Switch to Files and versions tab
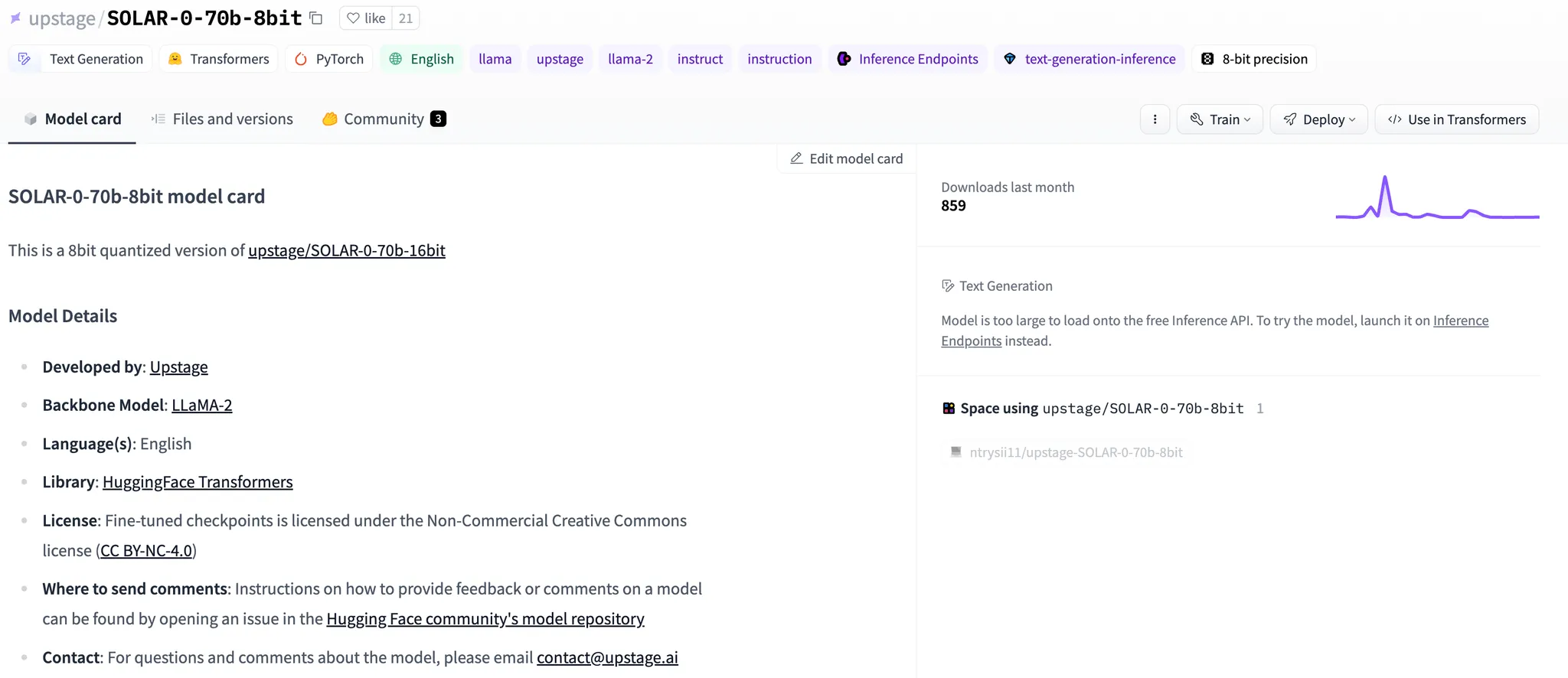The width and height of the screenshot is (1568, 678). pyautogui.click(x=222, y=119)
